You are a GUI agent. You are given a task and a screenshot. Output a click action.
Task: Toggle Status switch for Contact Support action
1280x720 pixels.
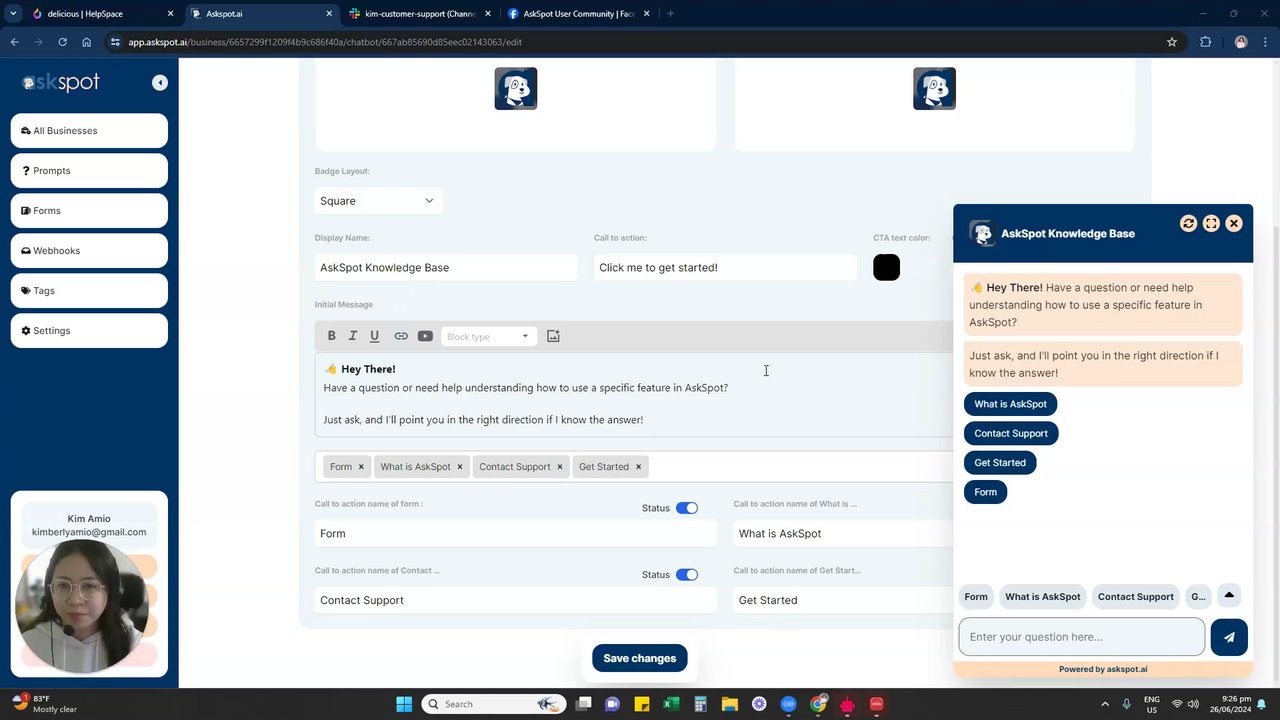pos(687,575)
